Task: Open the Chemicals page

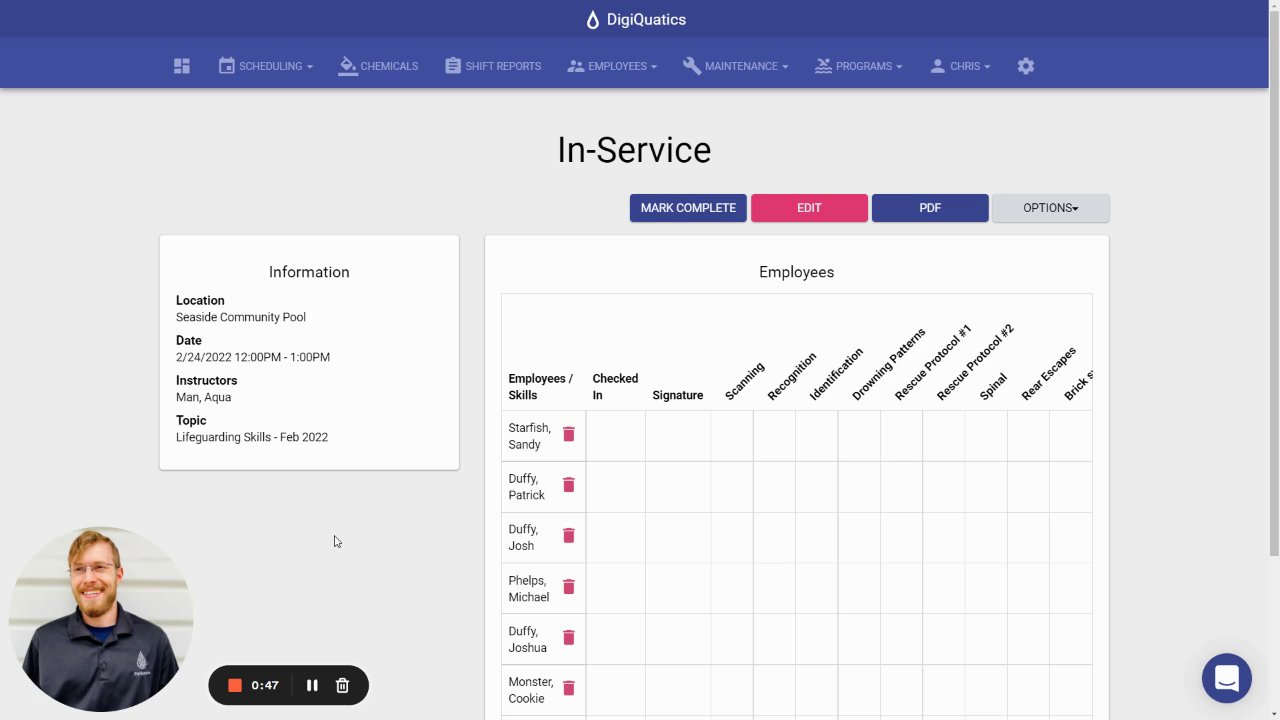Action: pyautogui.click(x=379, y=66)
